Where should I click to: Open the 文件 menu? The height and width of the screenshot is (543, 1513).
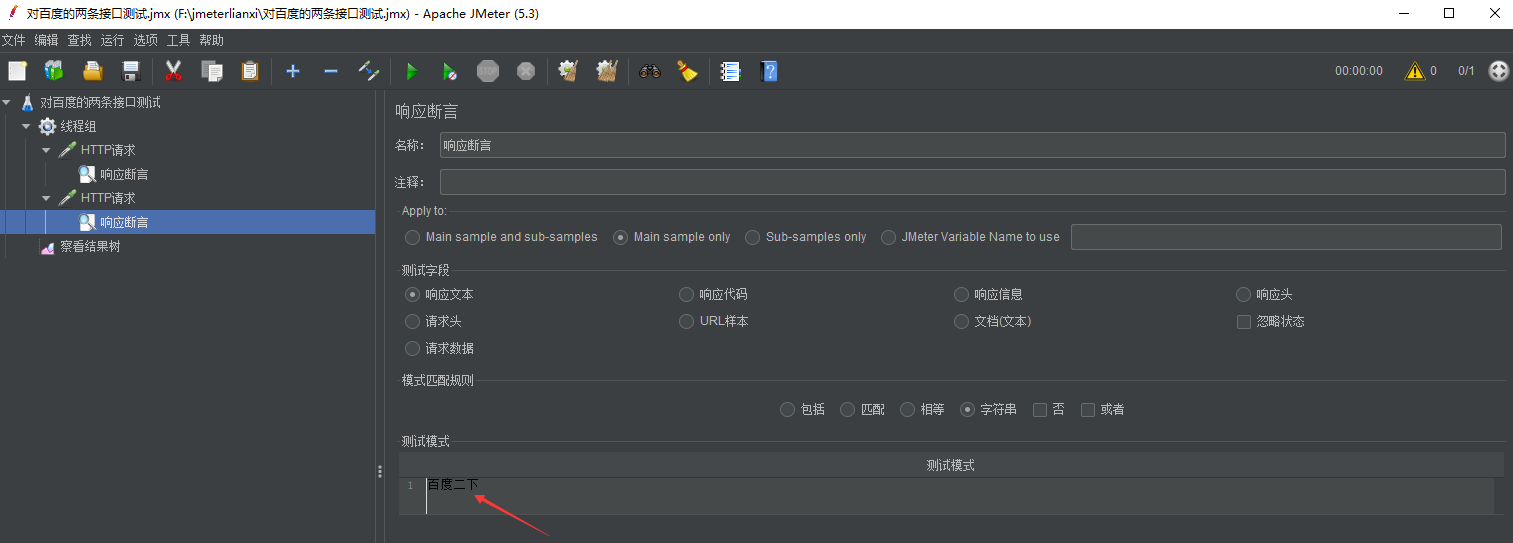pos(14,40)
